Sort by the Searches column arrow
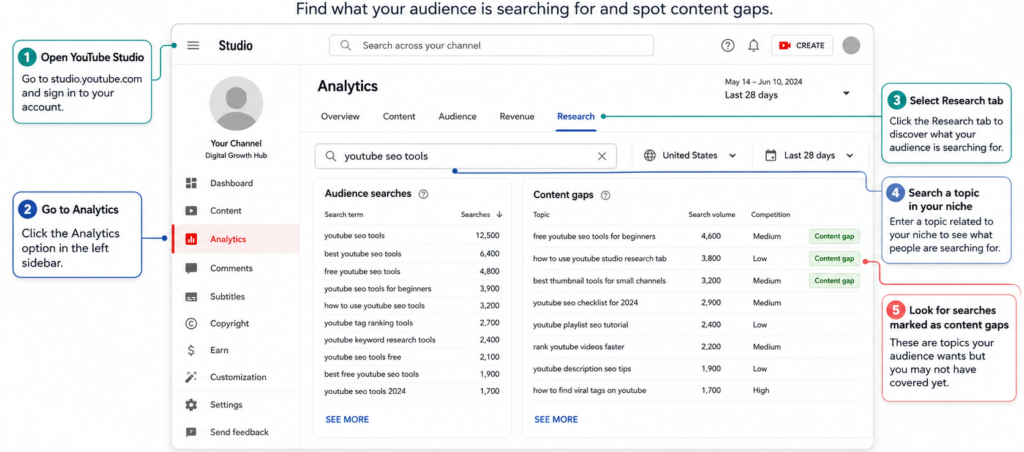 tap(500, 214)
